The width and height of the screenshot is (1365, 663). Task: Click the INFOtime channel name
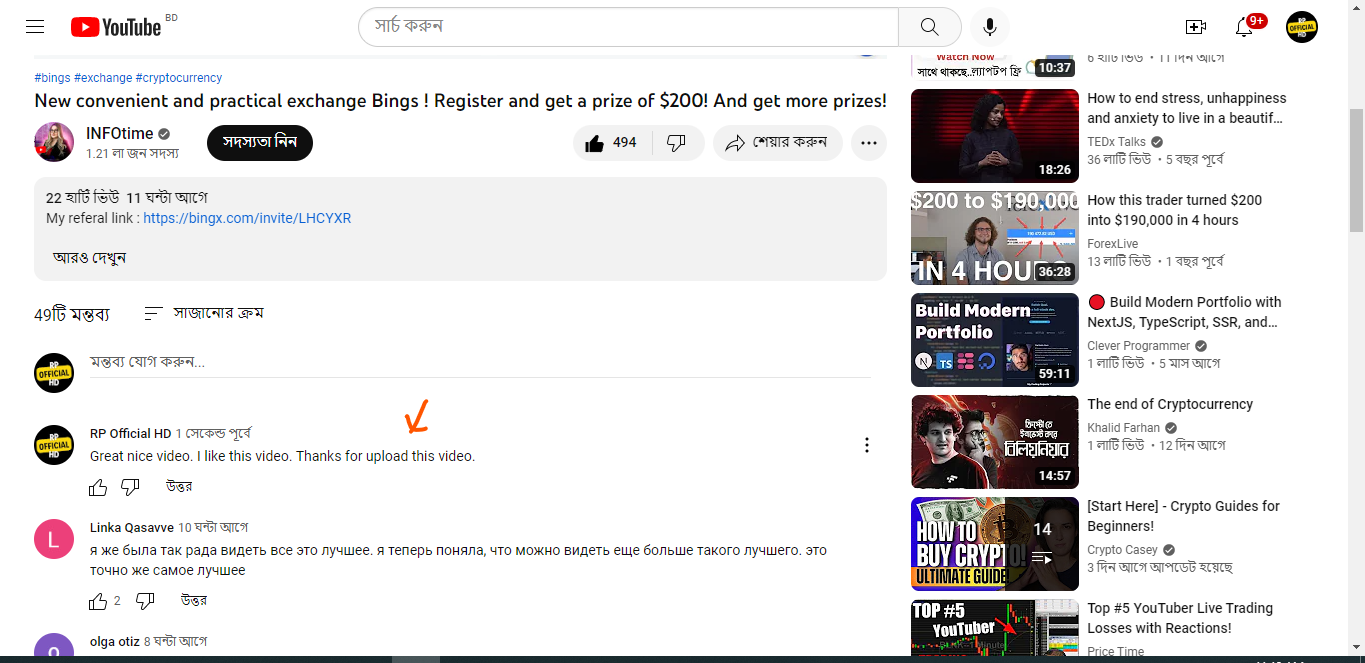[121, 133]
